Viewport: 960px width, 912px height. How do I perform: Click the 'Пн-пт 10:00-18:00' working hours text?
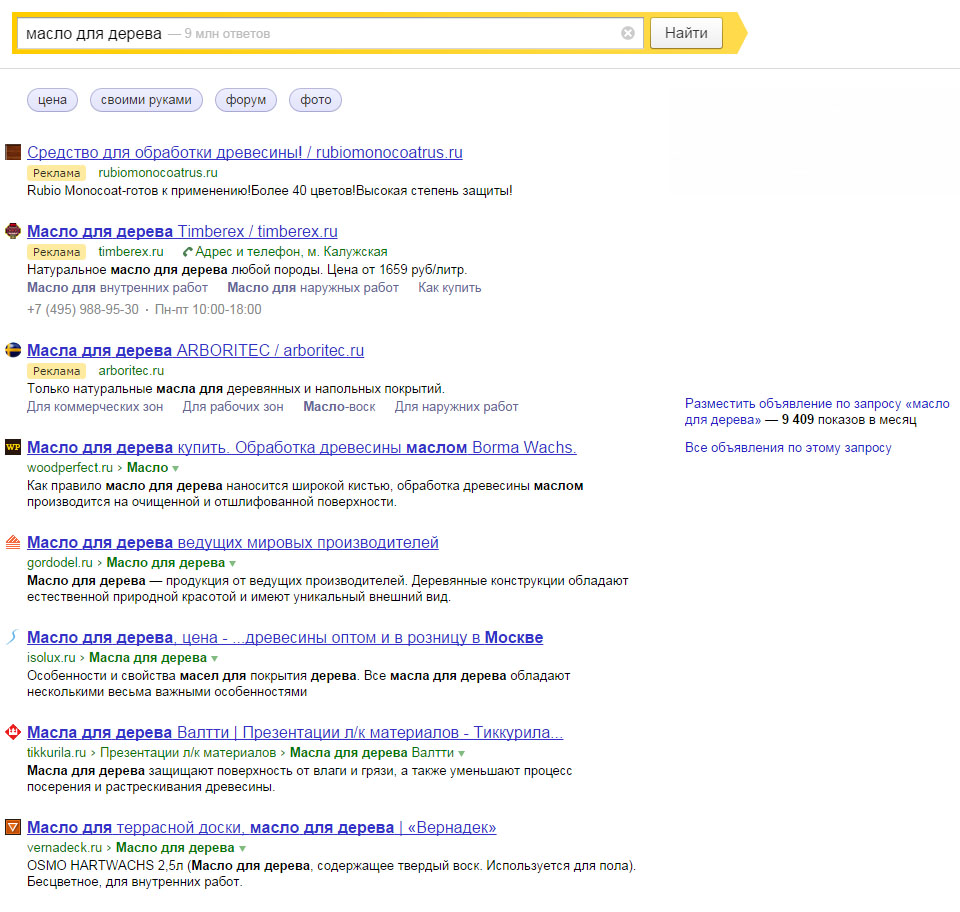tap(208, 310)
